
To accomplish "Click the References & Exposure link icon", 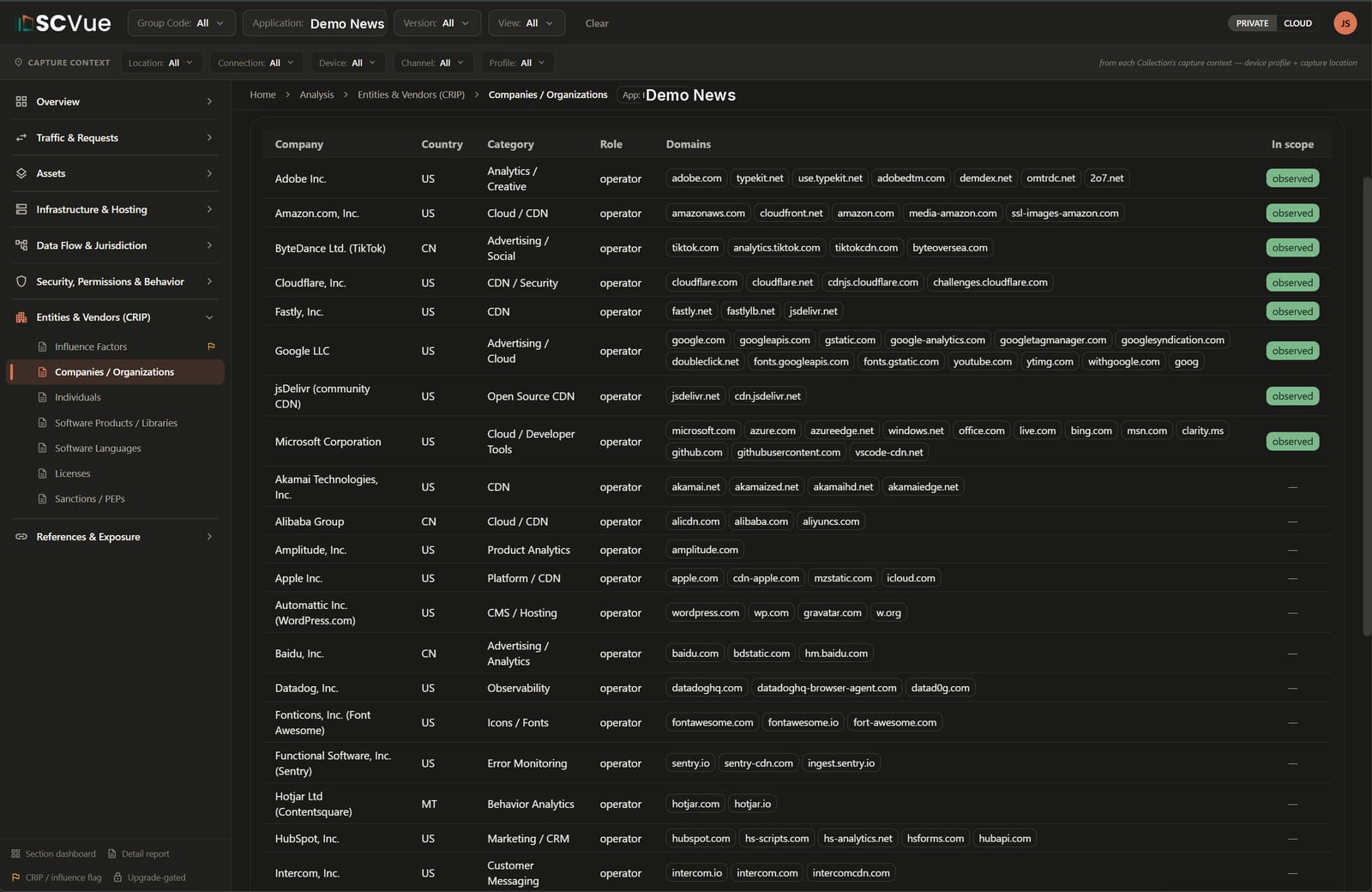I will [x=21, y=537].
